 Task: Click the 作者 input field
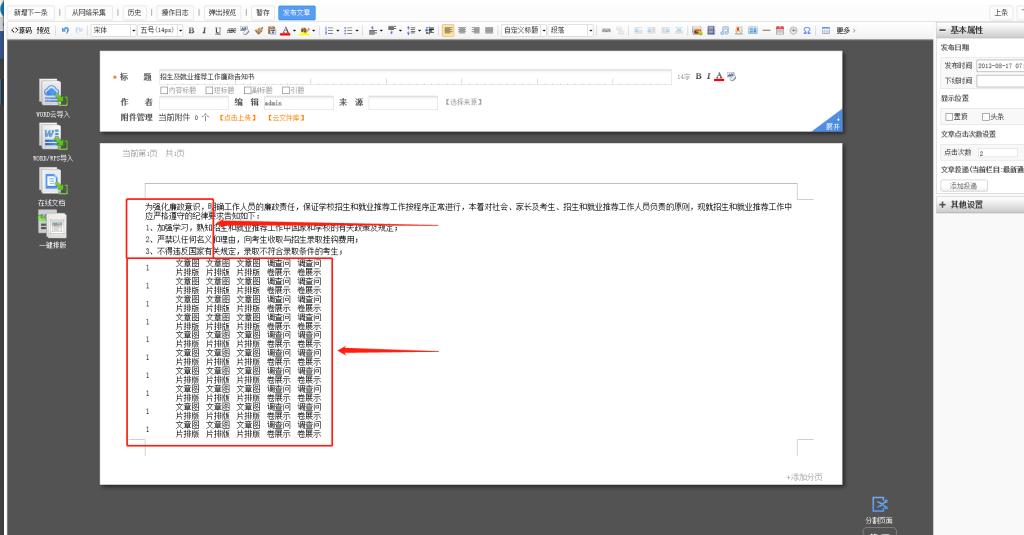[x=194, y=102]
